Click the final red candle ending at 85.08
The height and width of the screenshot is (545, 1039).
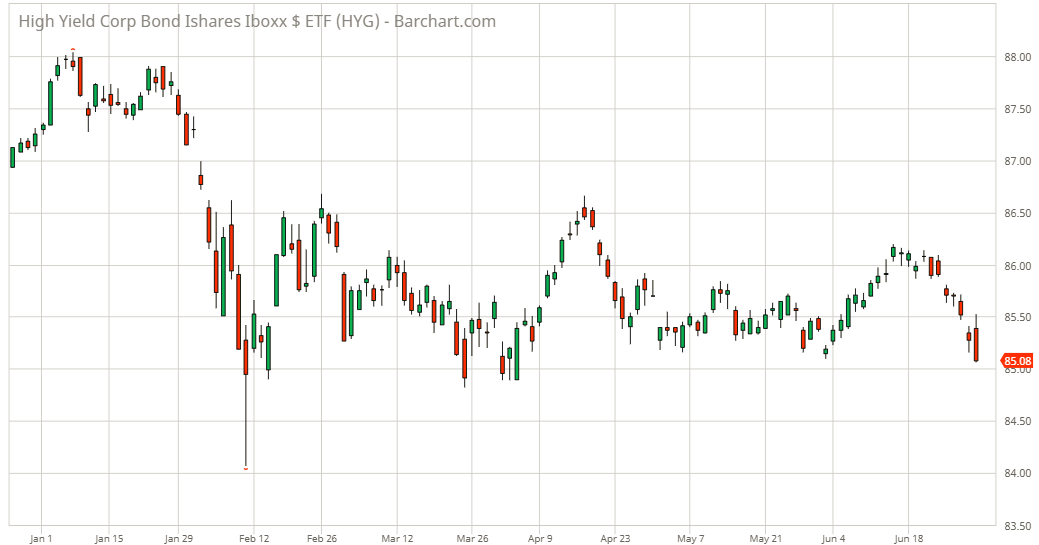tap(976, 338)
